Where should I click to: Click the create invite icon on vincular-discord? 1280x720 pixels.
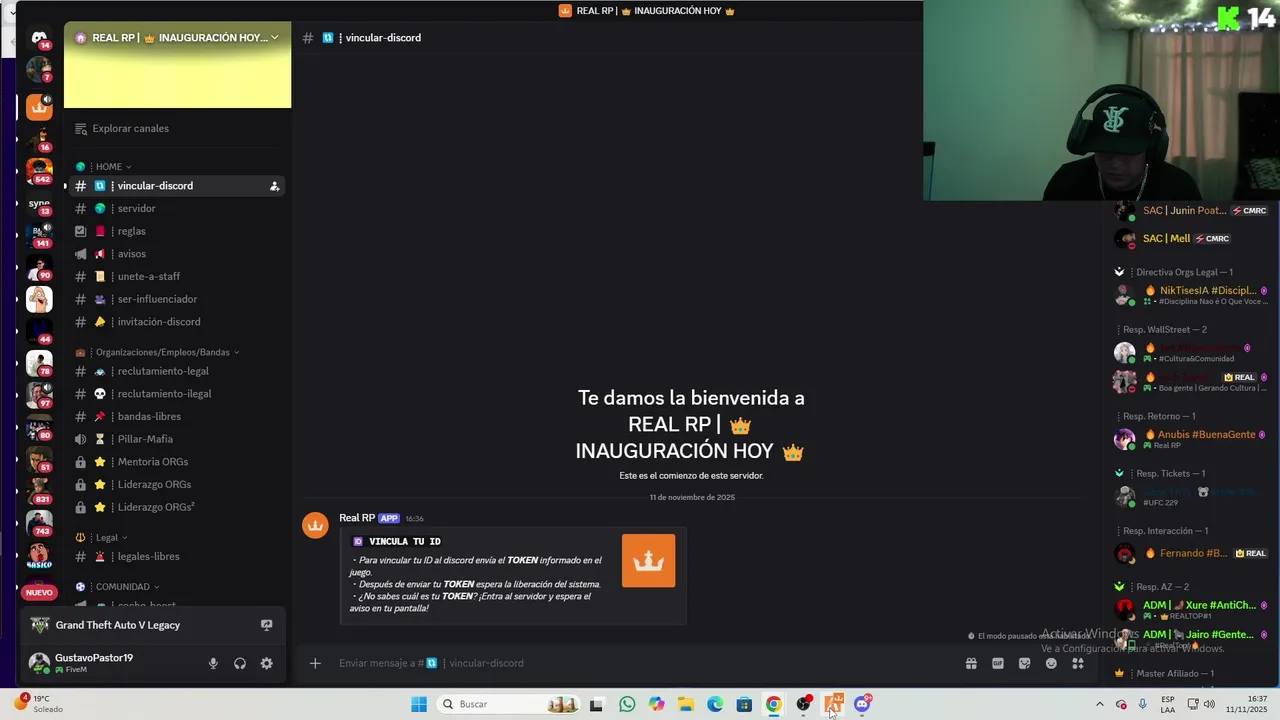click(x=274, y=186)
